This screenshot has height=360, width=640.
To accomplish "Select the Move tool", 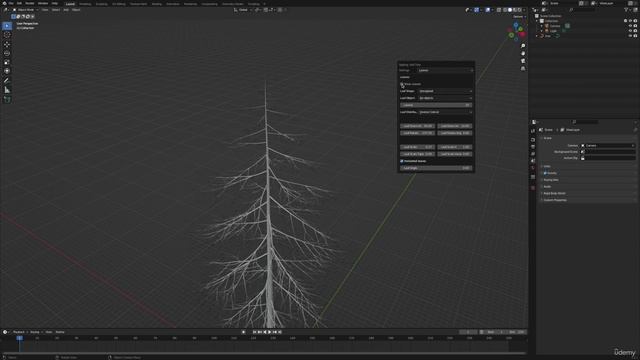I will coord(7,44).
